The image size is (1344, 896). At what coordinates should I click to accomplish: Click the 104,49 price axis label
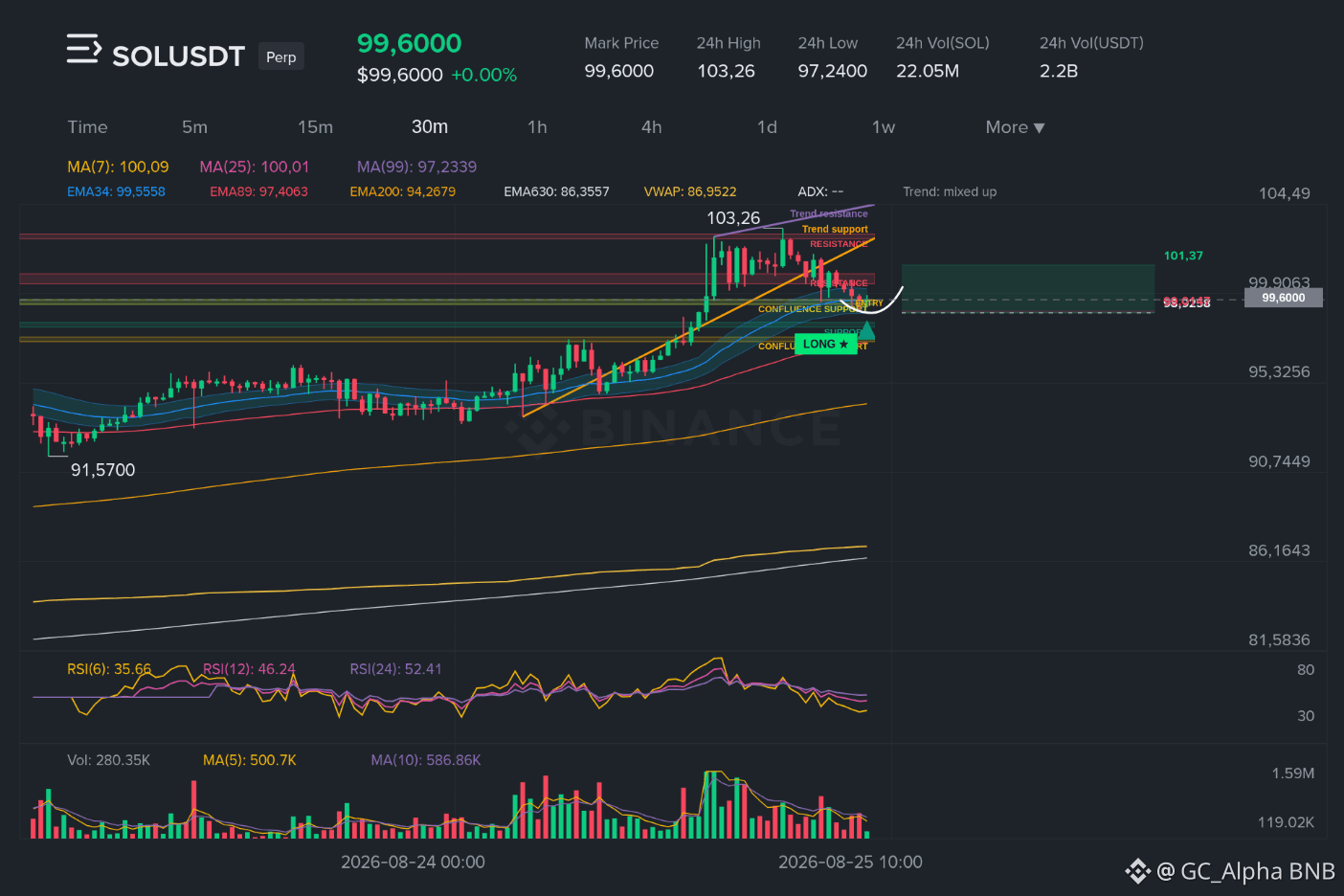(x=1284, y=193)
